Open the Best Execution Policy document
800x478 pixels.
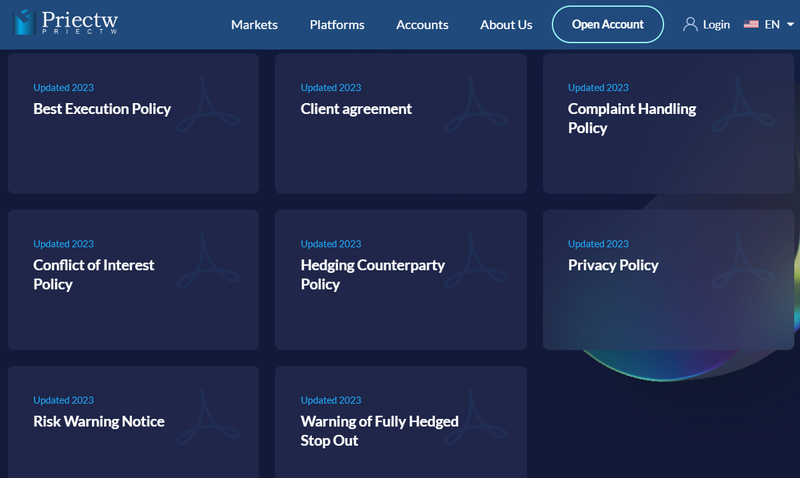click(x=102, y=109)
